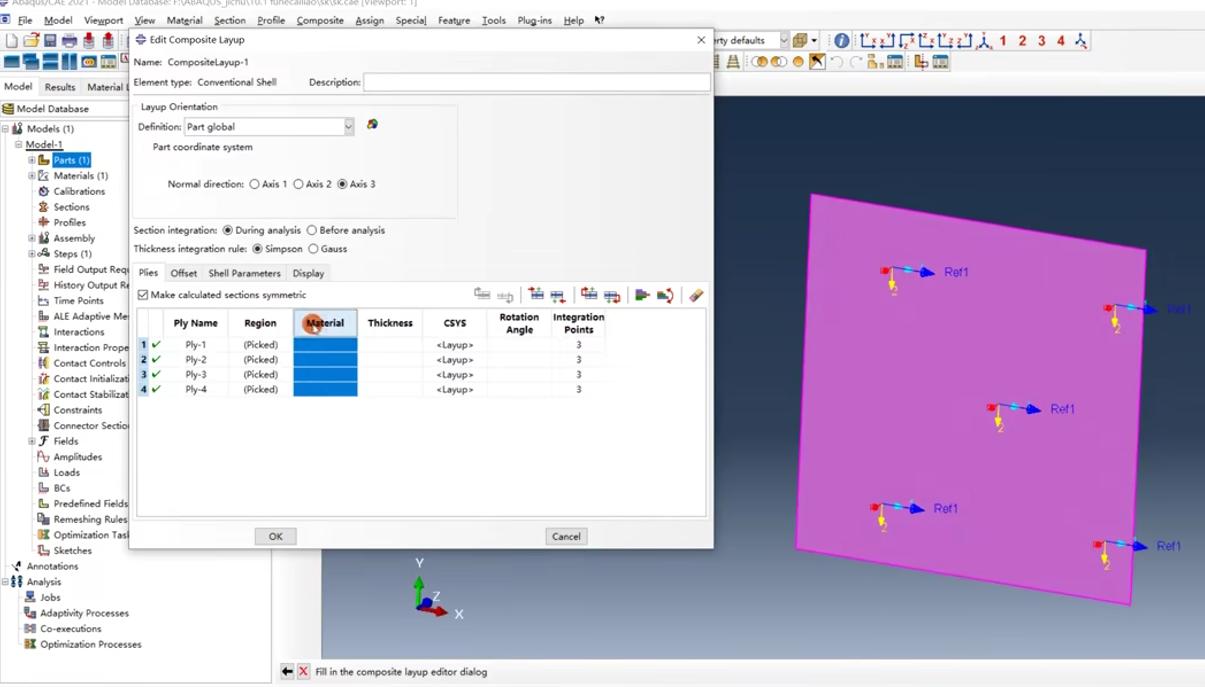The width and height of the screenshot is (1205, 687).
Task: Click the New Model Database icon
Action: (12, 41)
